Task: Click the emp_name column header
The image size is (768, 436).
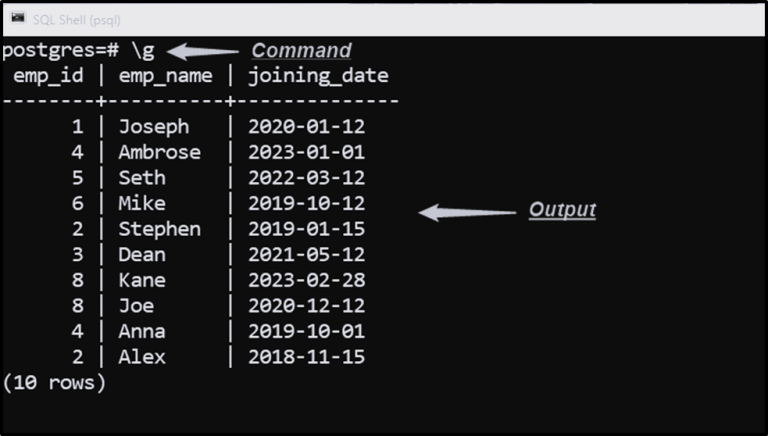Action: [166, 76]
